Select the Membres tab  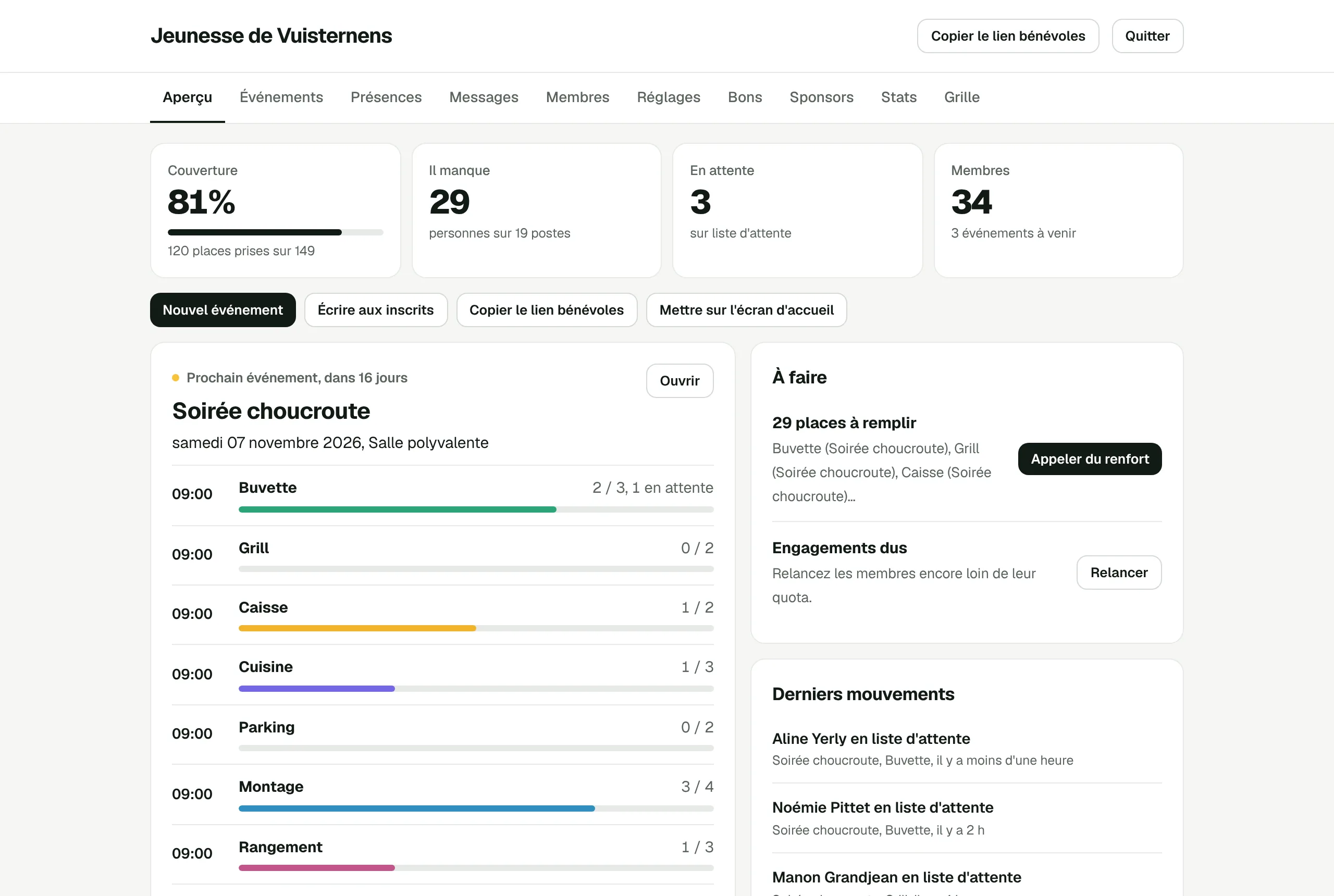pyautogui.click(x=577, y=97)
